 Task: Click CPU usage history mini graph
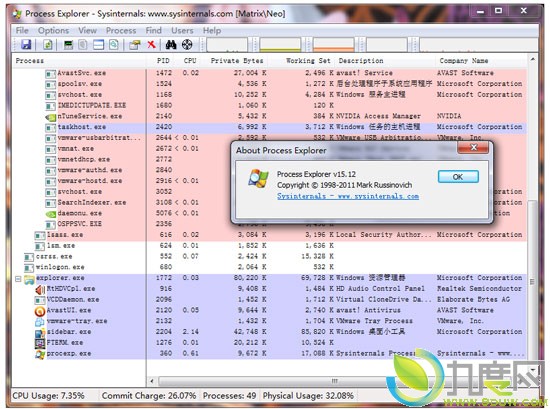pyautogui.click(x=227, y=45)
